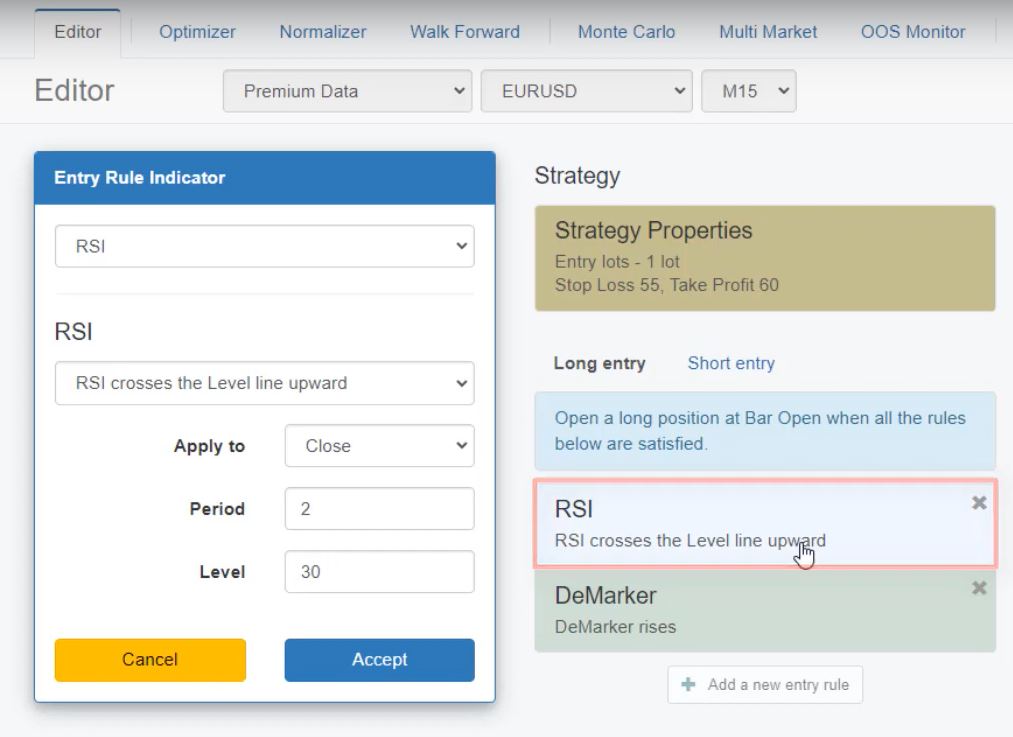Viewport: 1013px width, 737px height.
Task: Open the EURUSD symbol dropdown
Action: (x=585, y=91)
